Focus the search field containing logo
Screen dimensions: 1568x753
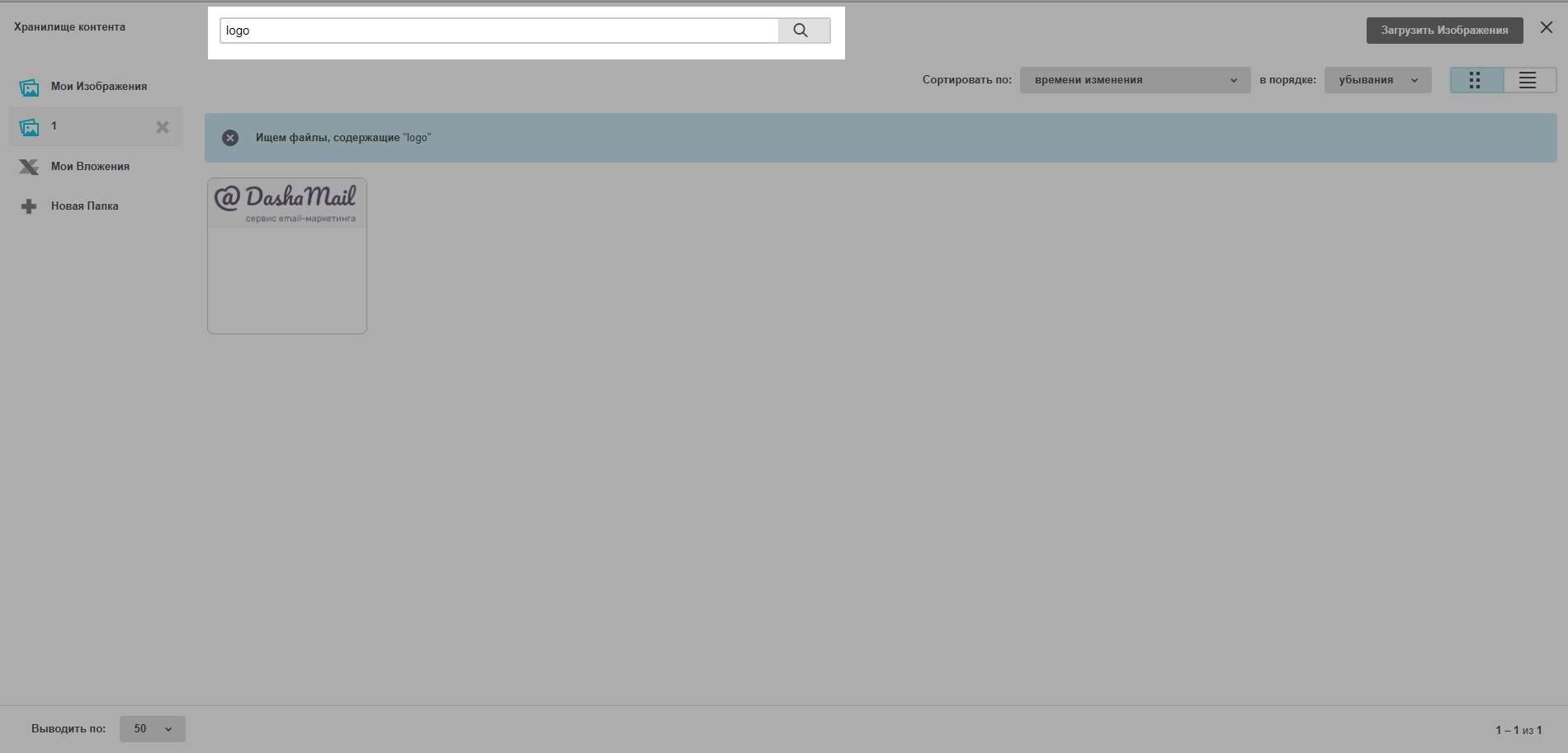click(498, 31)
